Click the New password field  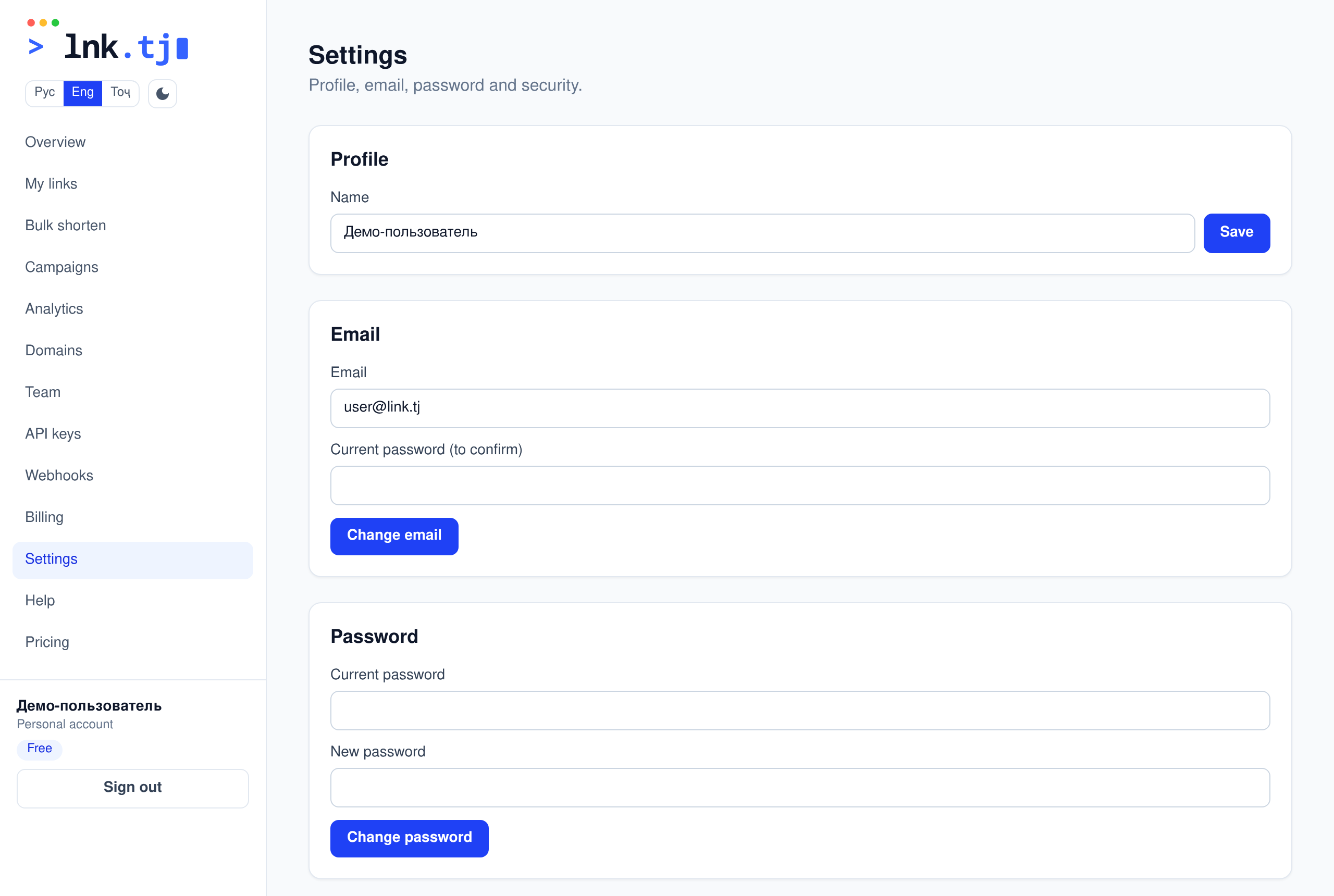(x=800, y=788)
